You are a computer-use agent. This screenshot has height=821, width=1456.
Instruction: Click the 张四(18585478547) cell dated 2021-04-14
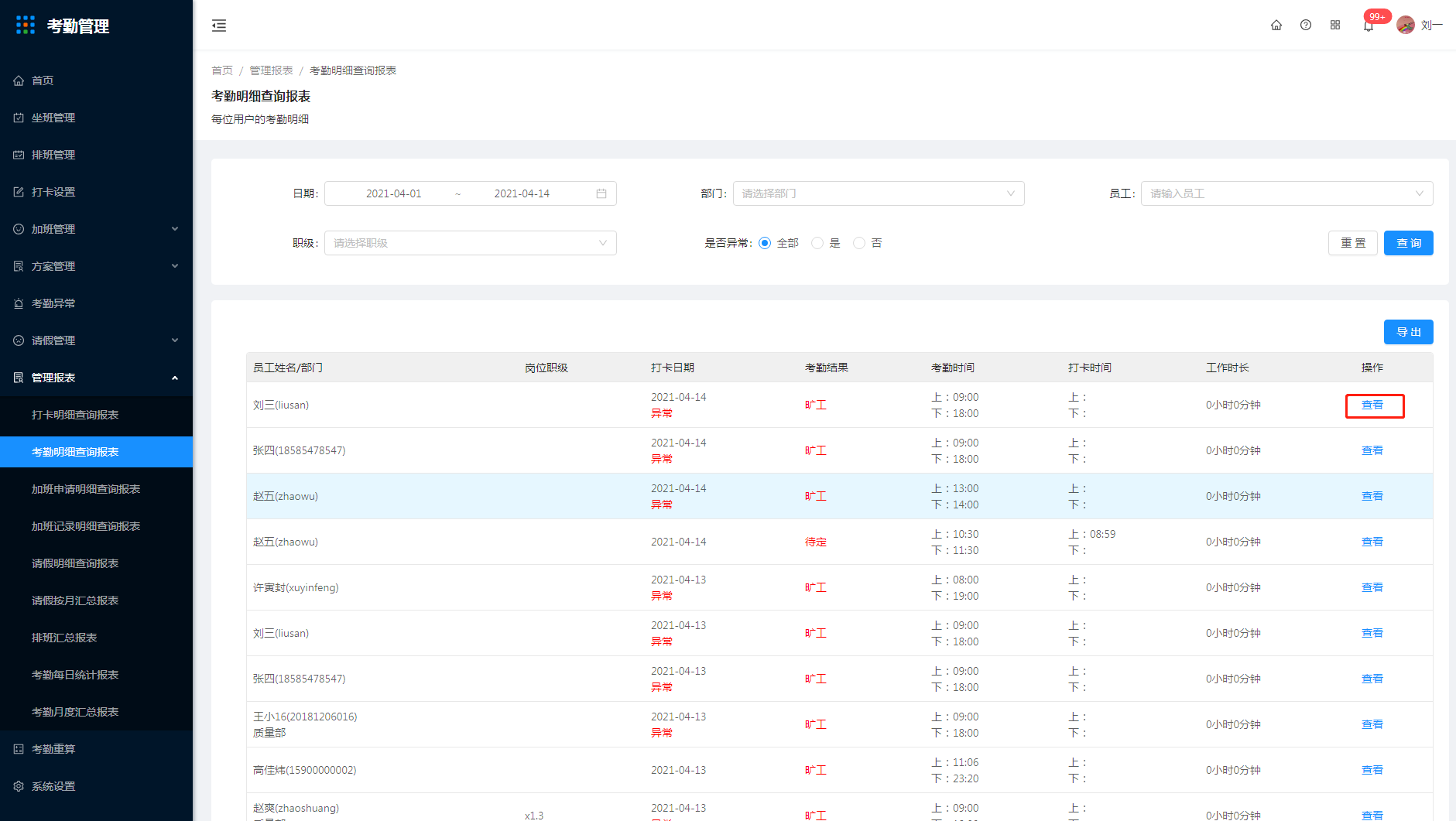click(300, 450)
